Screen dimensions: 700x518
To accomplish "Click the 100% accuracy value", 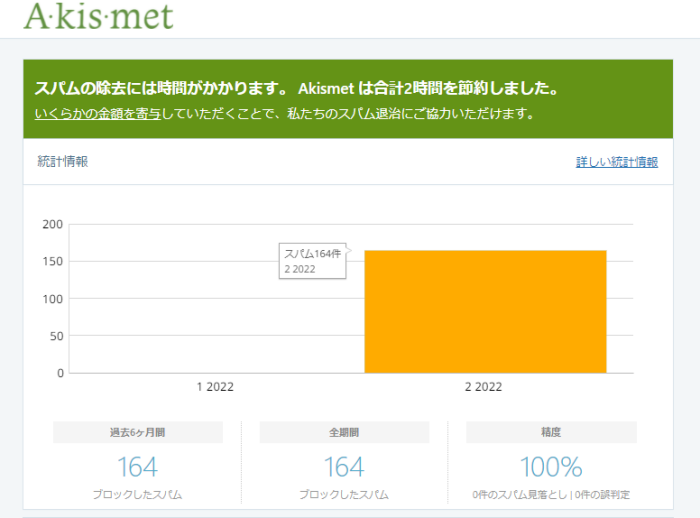I will 551,466.
